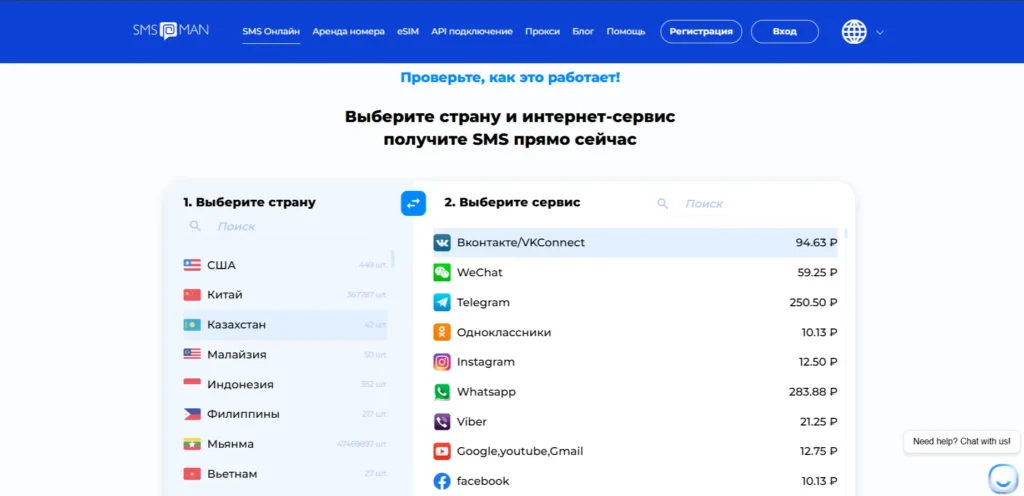The height and width of the screenshot is (496, 1024).
Task: Click the 'Need help? Chat with us!' popup
Action: [961, 441]
